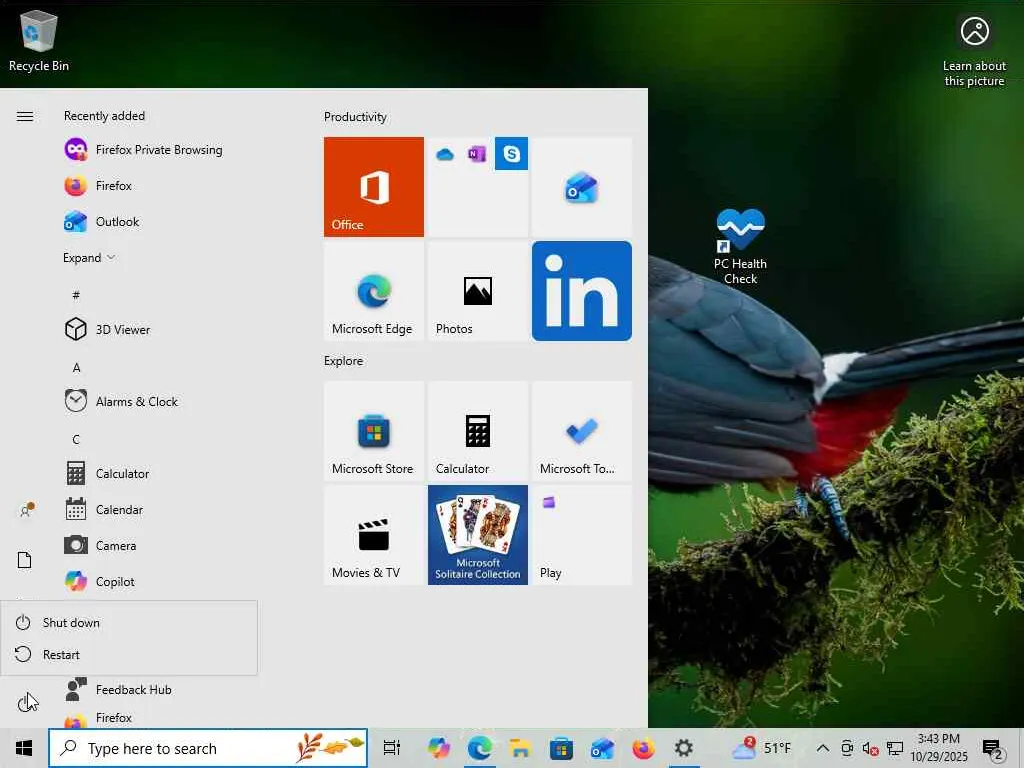Select the PC Health Check desktop shortcut
This screenshot has width=1024, height=768.
(x=741, y=247)
